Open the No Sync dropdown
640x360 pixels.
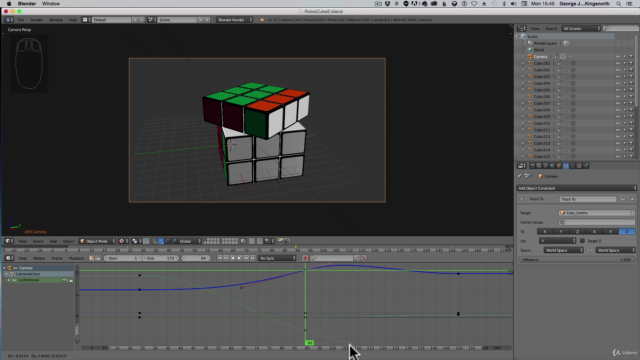[277, 258]
